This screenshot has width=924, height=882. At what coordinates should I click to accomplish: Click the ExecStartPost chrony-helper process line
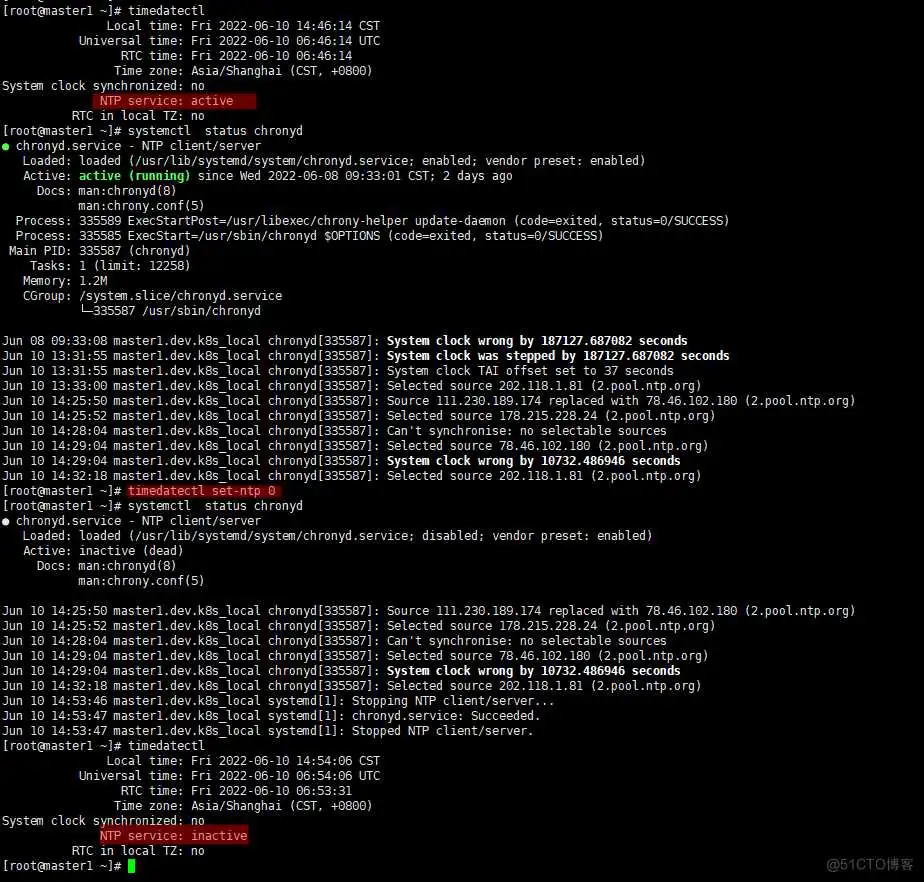point(372,221)
